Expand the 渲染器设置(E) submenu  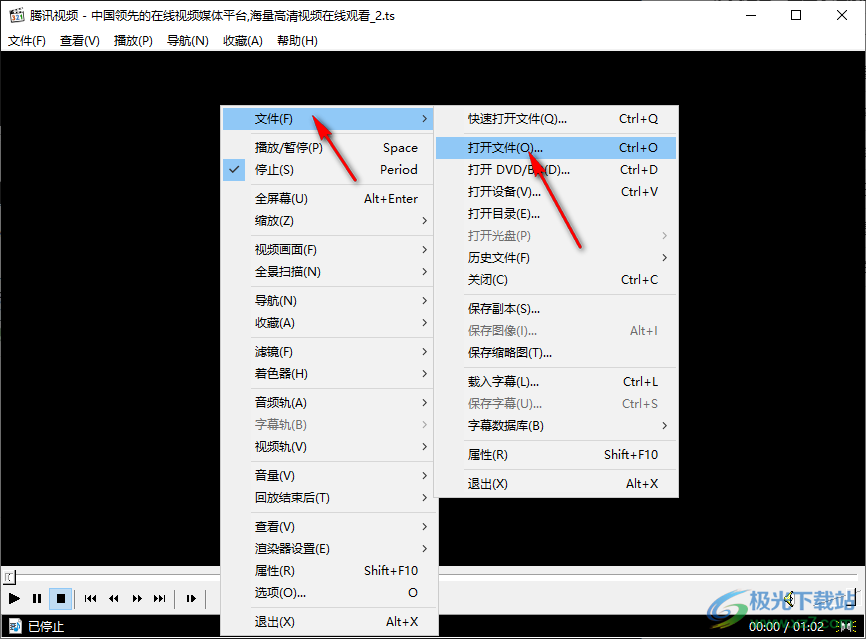(328, 549)
